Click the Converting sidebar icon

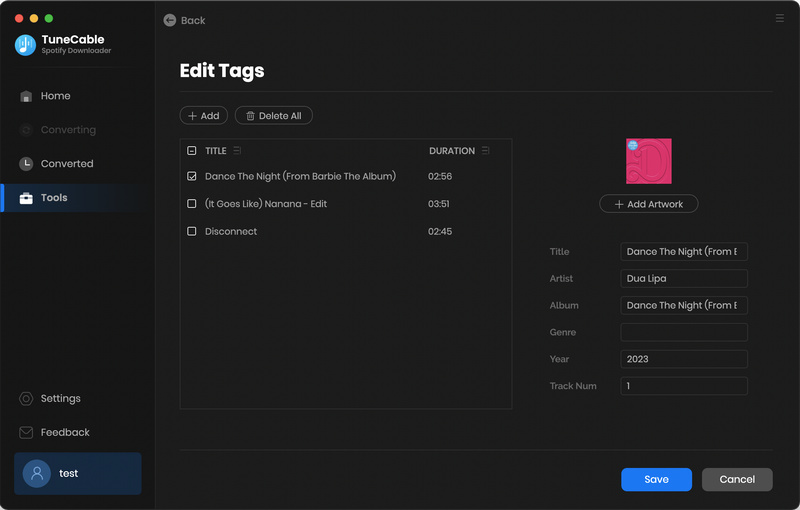(x=26, y=130)
